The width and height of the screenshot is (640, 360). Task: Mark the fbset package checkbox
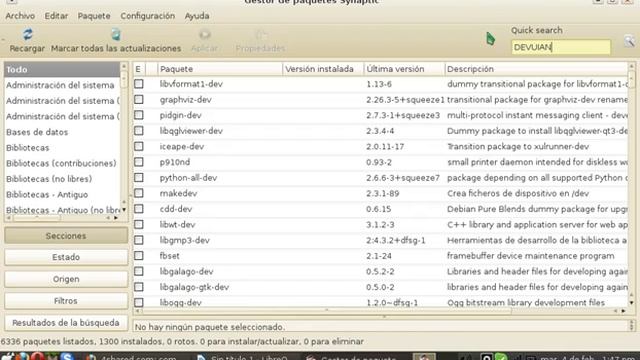pos(139,256)
